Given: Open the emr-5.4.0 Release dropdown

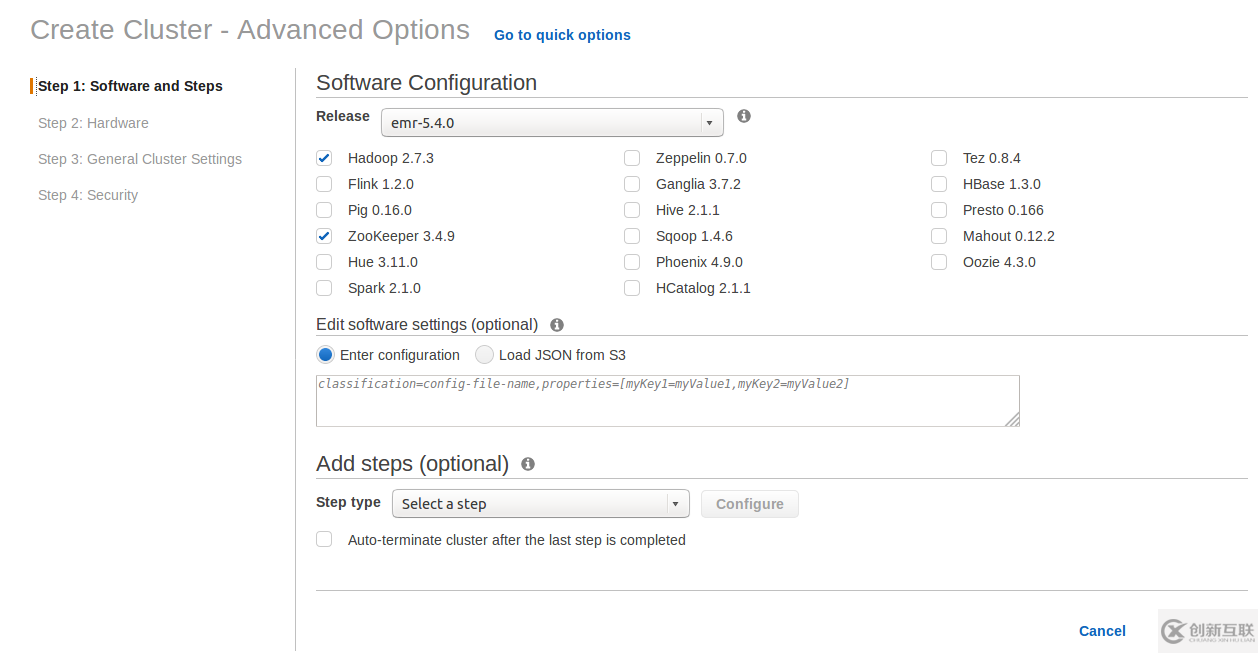Looking at the screenshot, I should click(x=552, y=123).
